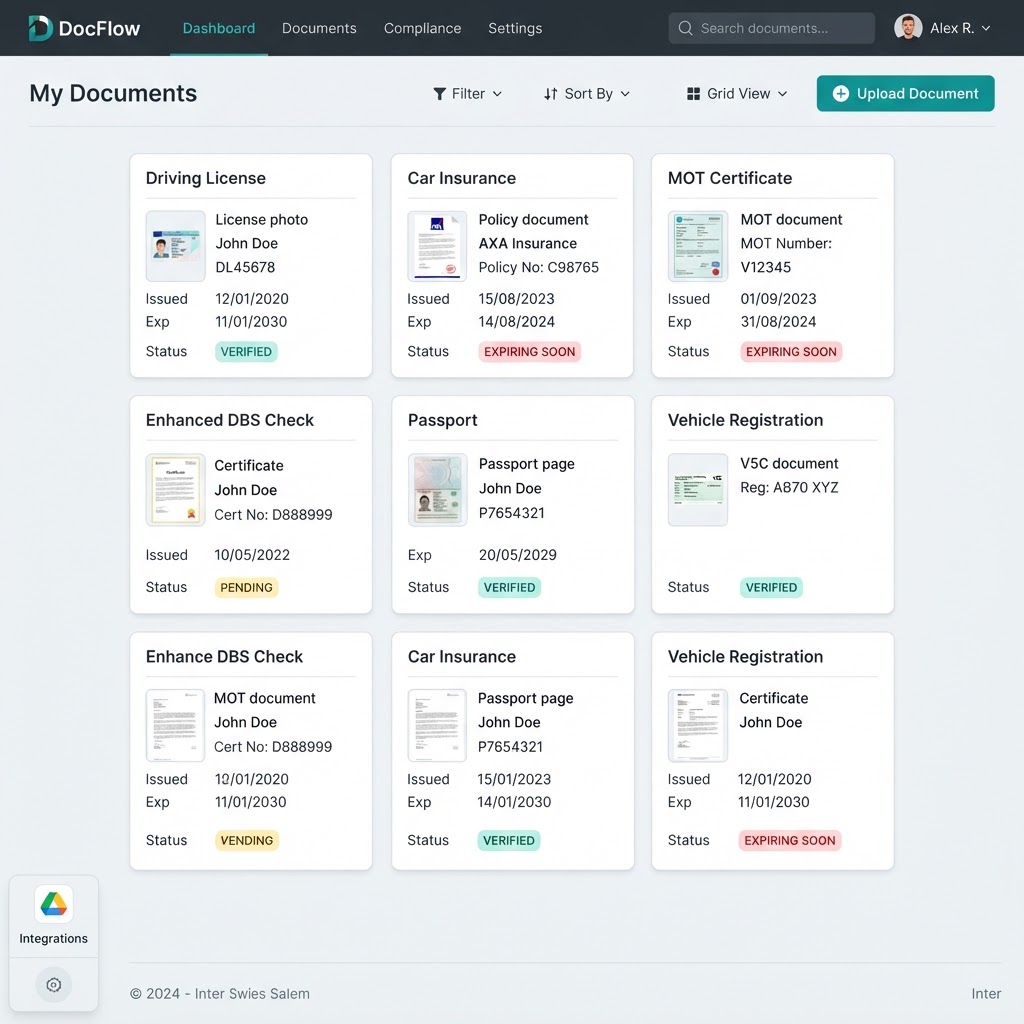This screenshot has height=1024, width=1024.
Task: Click issued date 10/05/2022
Action: (252, 554)
